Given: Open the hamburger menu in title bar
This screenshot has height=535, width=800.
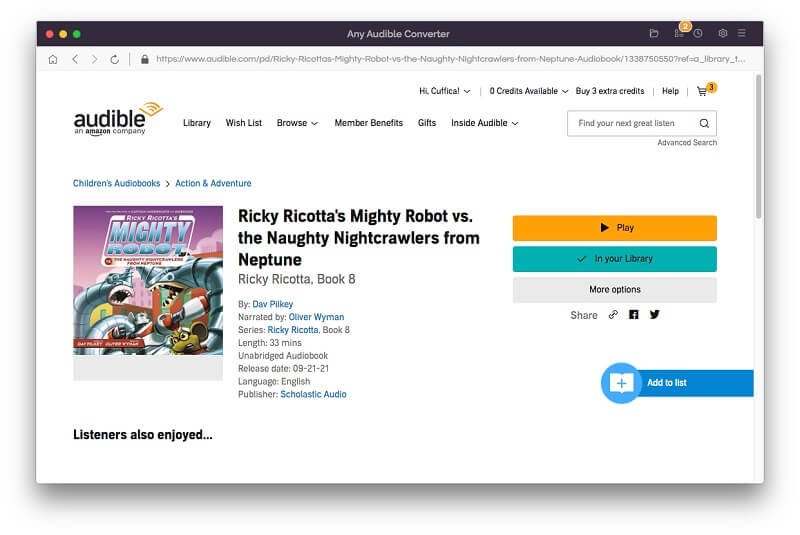Looking at the screenshot, I should [742, 33].
